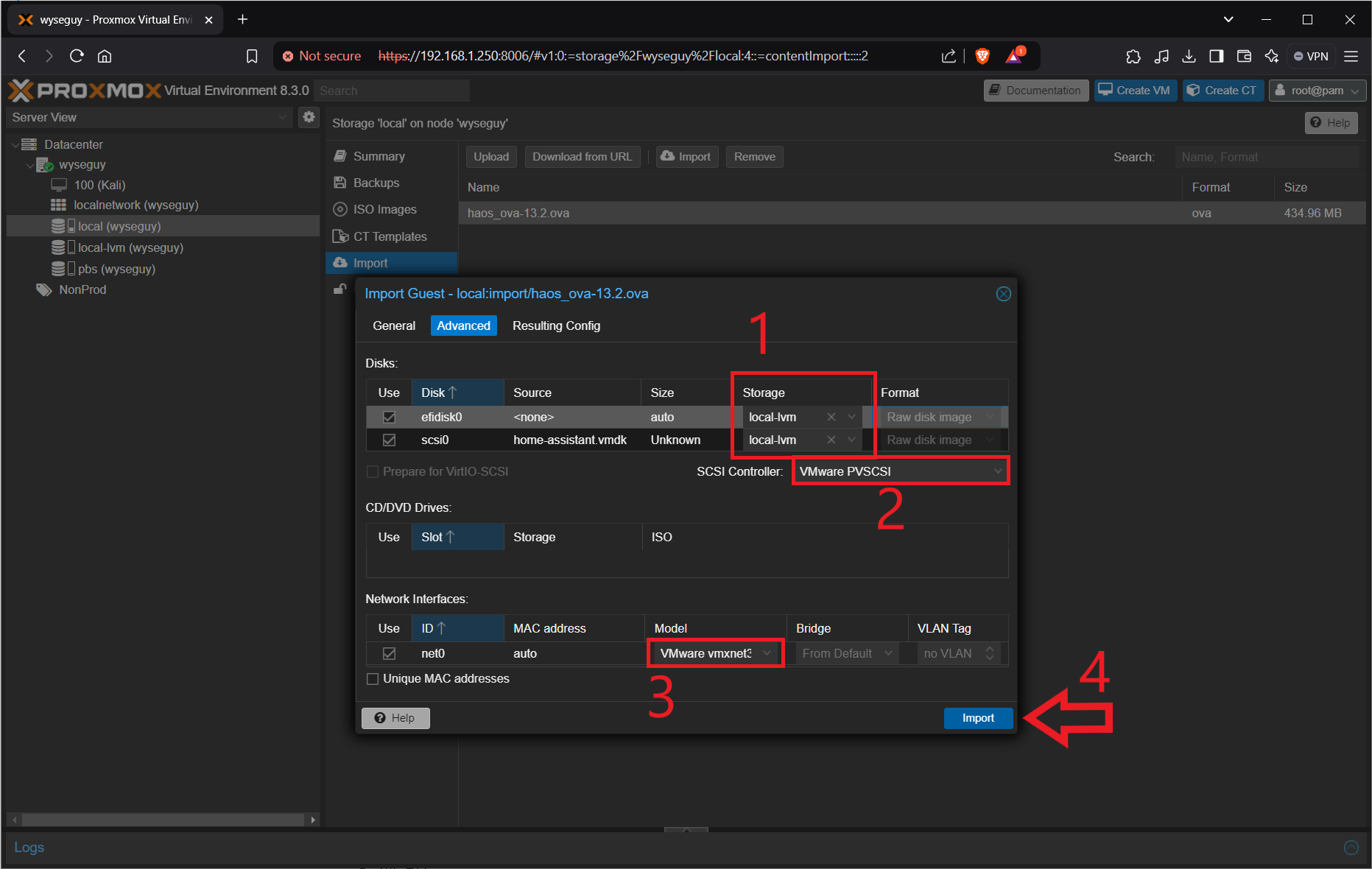Screen dimensions: 1372x869
Task: Open the scsi0 Storage dropdown
Action: (852, 440)
